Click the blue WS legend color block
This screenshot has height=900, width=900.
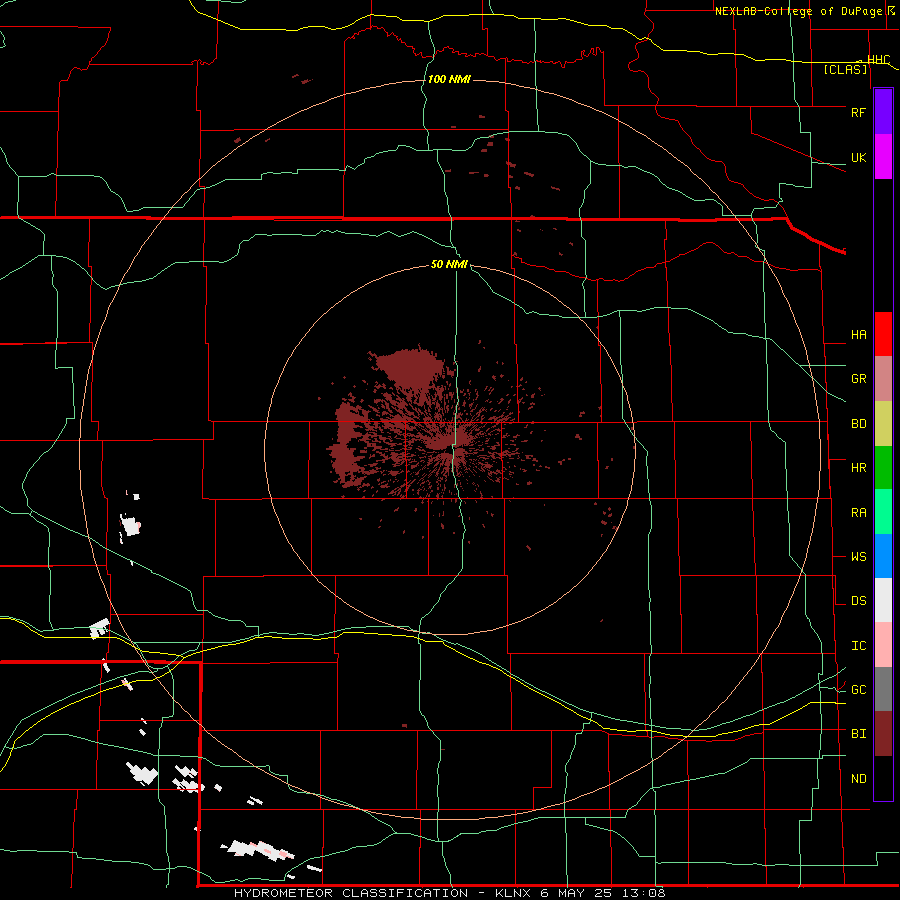[x=883, y=556]
